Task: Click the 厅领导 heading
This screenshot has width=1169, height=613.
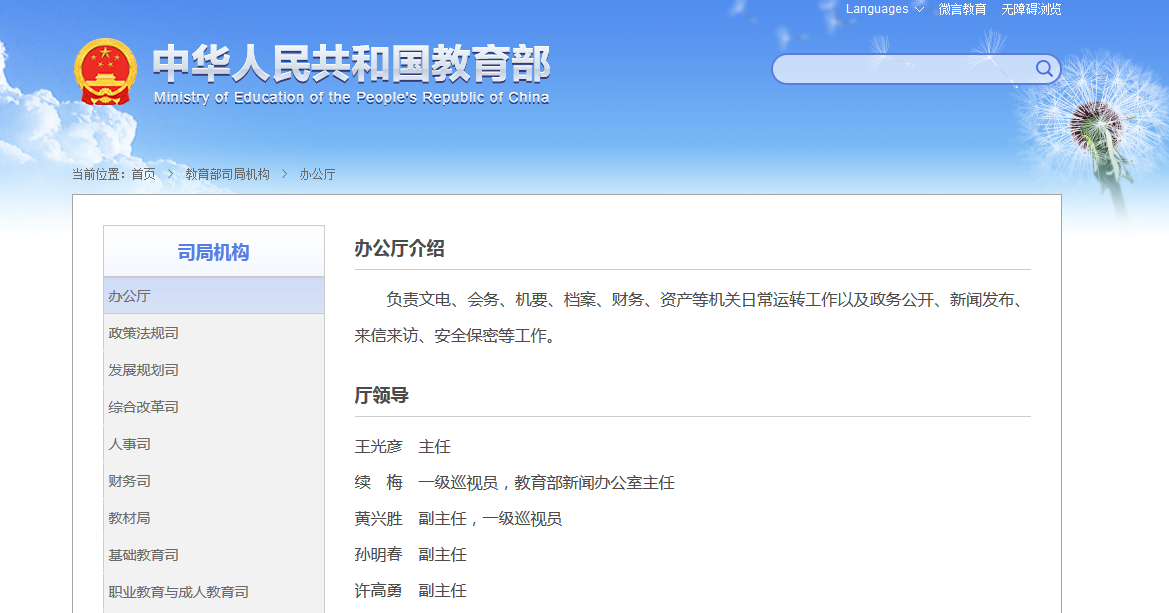Action: 382,395
